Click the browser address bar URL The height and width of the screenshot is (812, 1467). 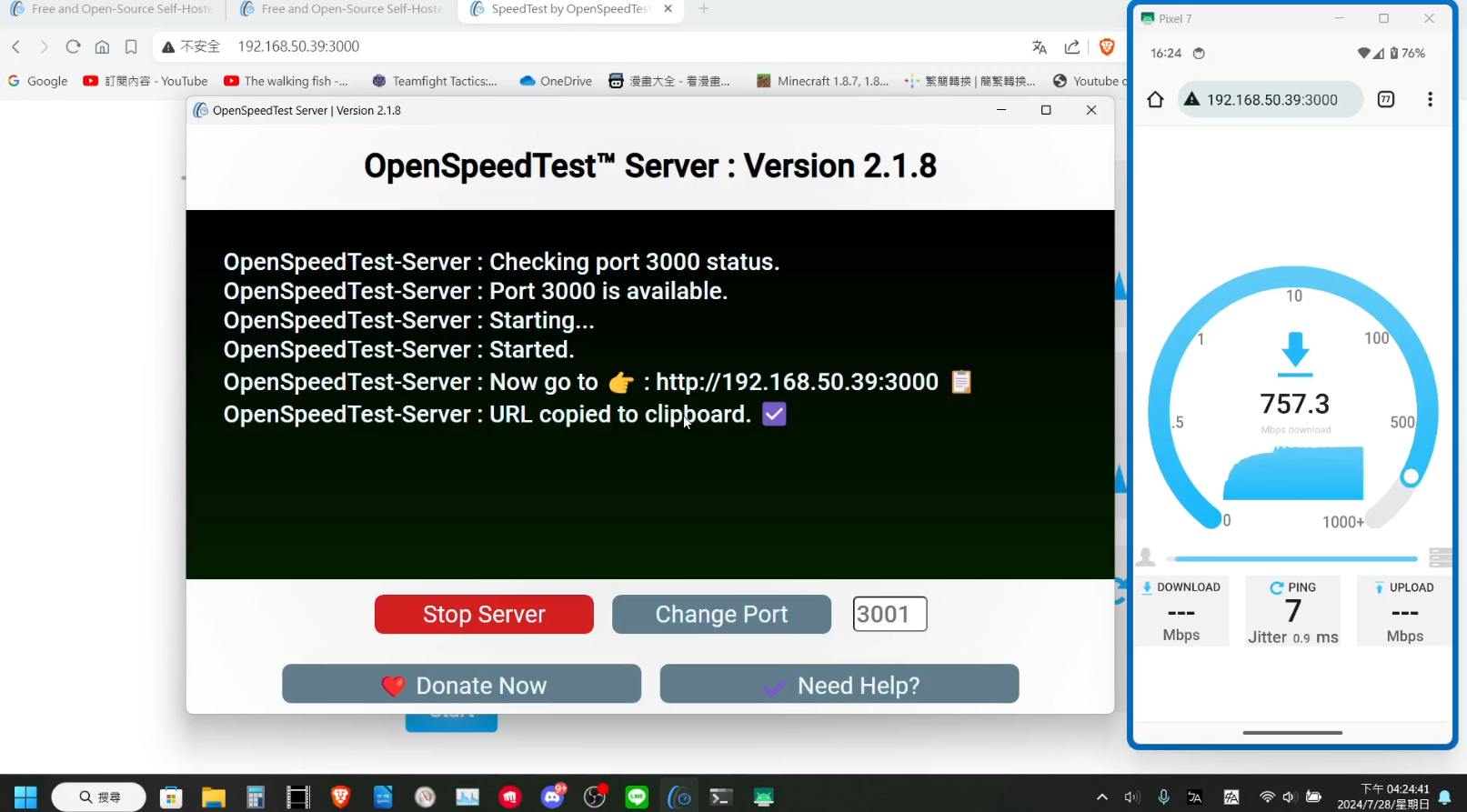(x=298, y=46)
